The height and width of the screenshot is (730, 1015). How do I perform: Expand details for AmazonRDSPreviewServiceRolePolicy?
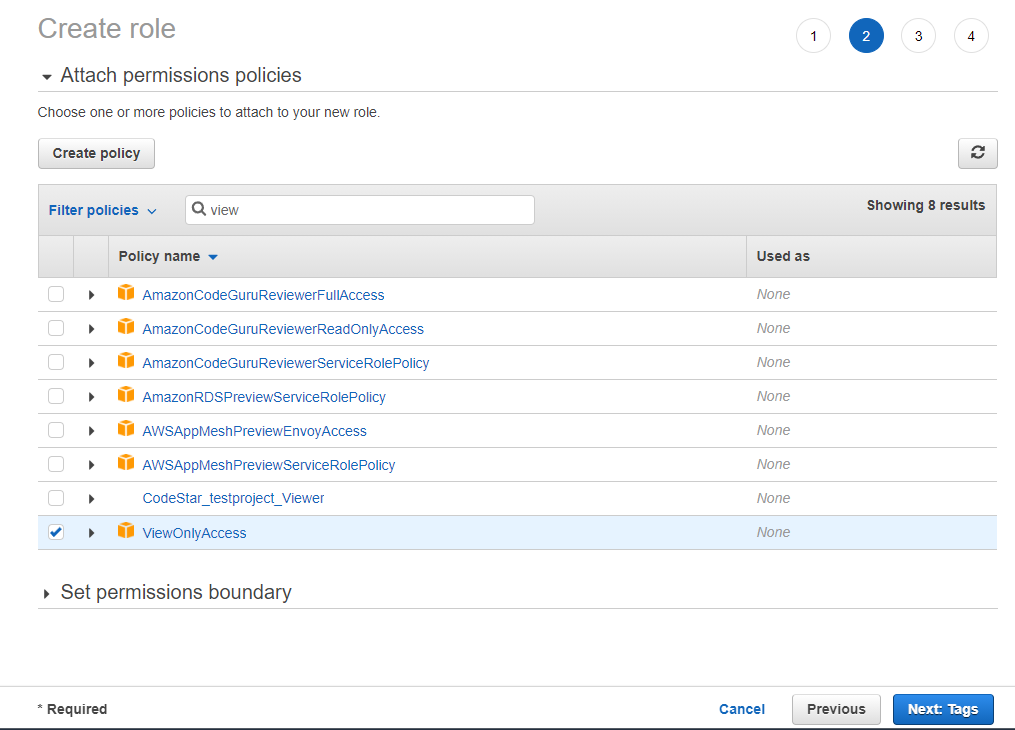91,395
